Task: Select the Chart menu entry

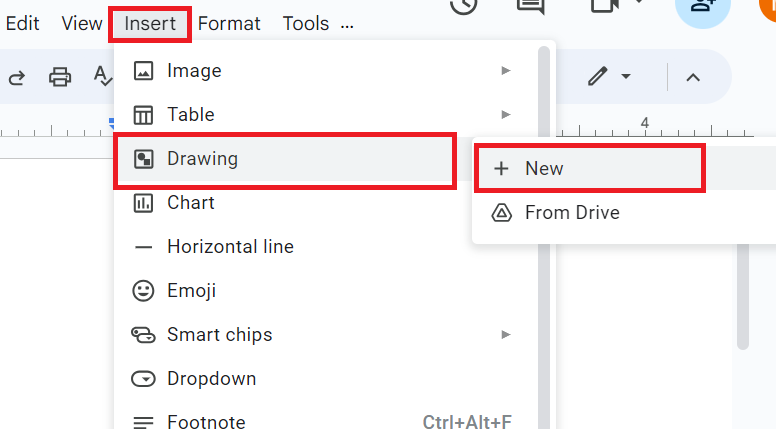Action: [191, 202]
